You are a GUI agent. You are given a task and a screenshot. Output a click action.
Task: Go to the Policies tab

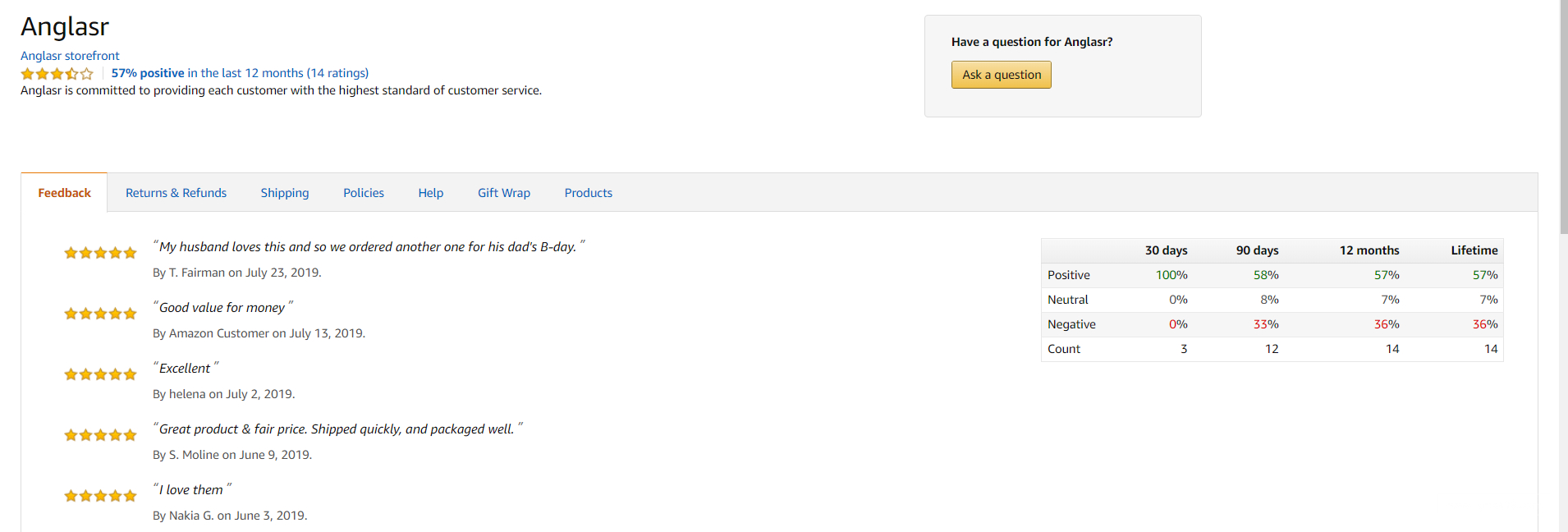click(364, 193)
